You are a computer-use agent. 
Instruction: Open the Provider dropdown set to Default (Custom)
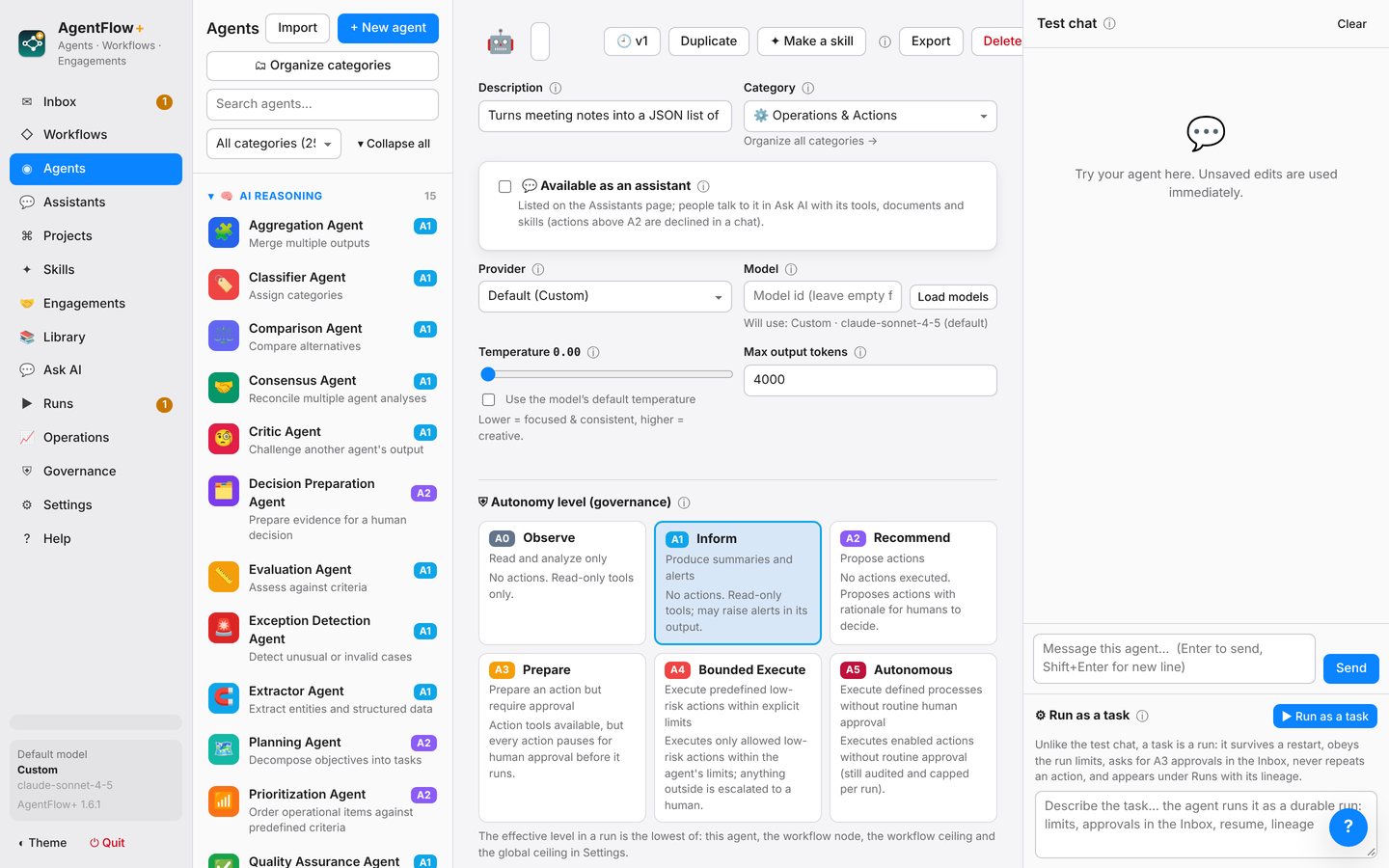[605, 296]
